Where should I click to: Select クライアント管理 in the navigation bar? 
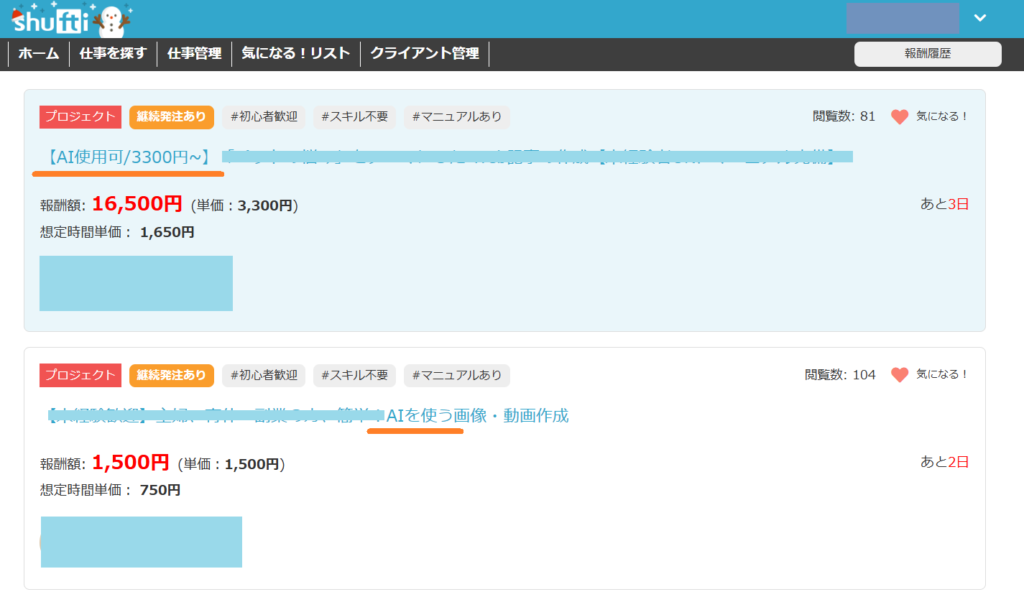[424, 54]
